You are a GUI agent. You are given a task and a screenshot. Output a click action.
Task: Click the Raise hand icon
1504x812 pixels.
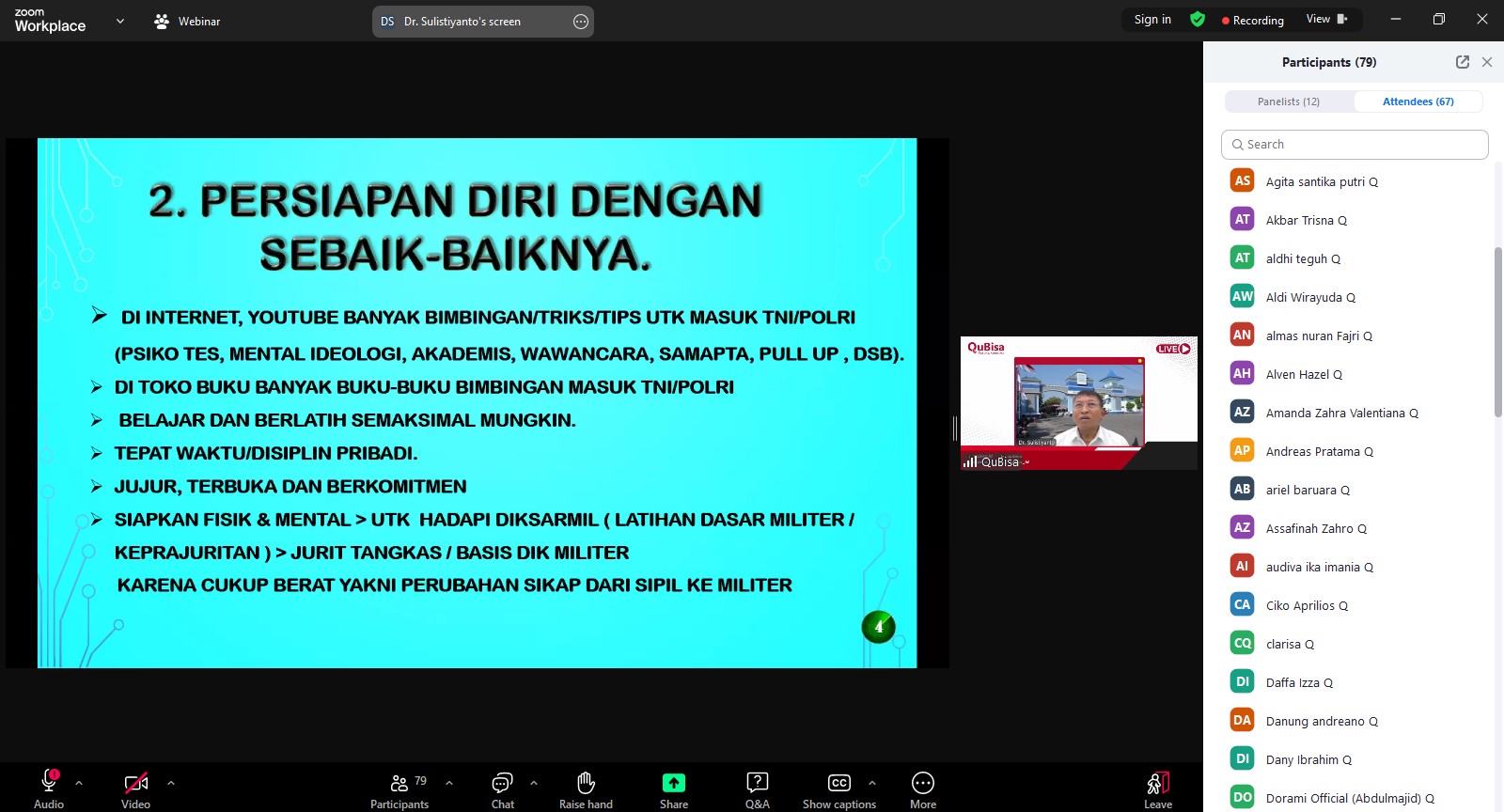pos(586,783)
